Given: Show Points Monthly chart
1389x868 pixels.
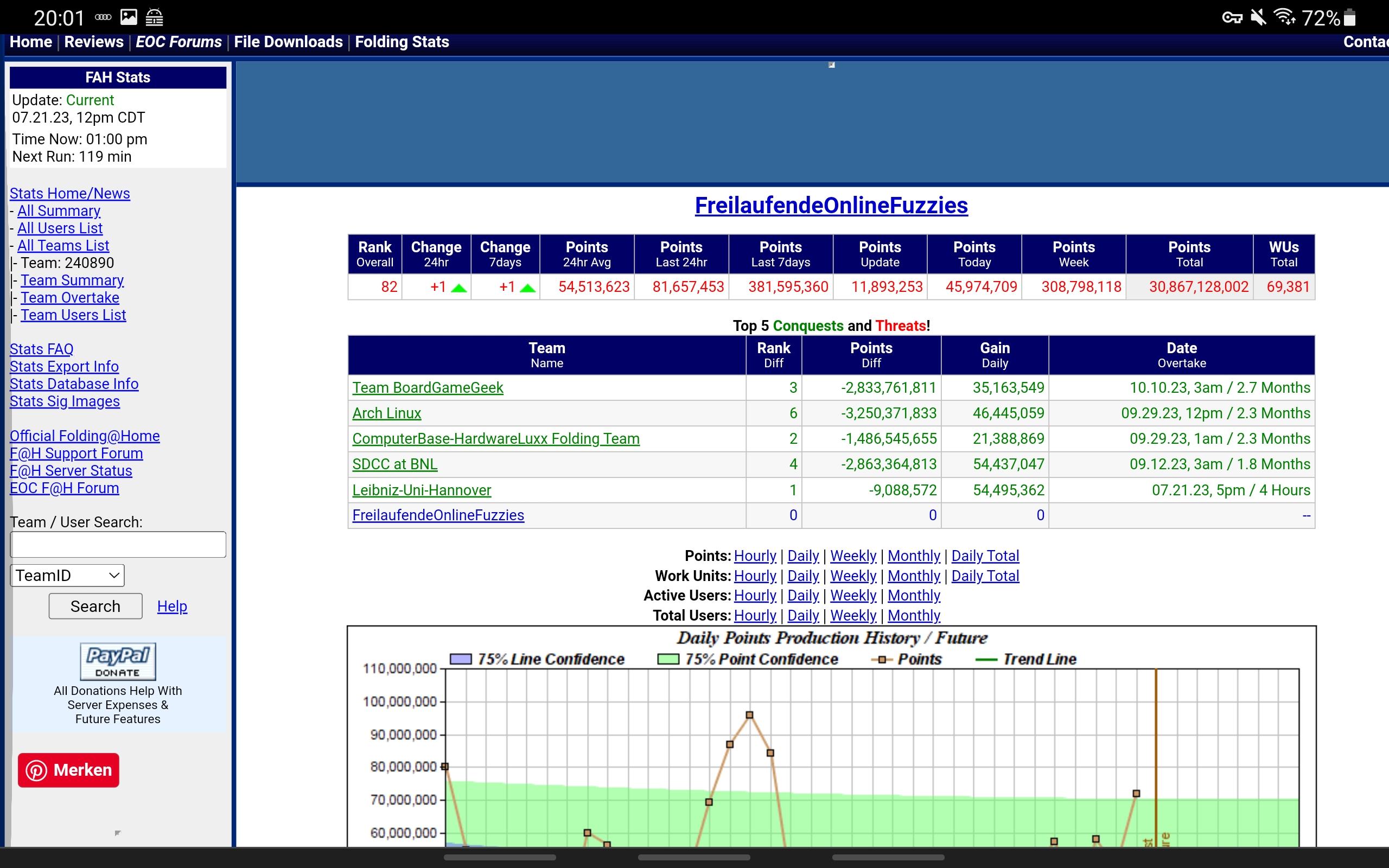Looking at the screenshot, I should click(914, 556).
